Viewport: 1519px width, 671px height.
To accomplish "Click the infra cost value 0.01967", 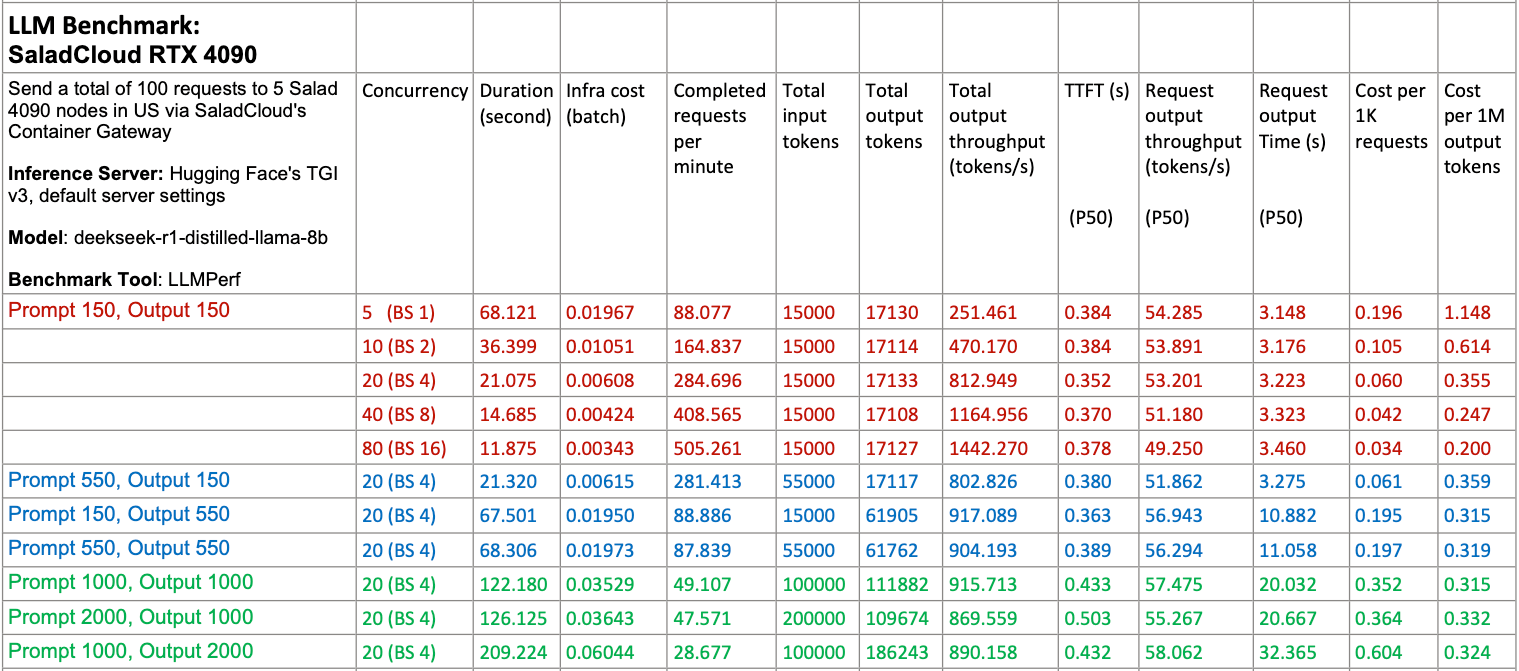I will coord(600,313).
